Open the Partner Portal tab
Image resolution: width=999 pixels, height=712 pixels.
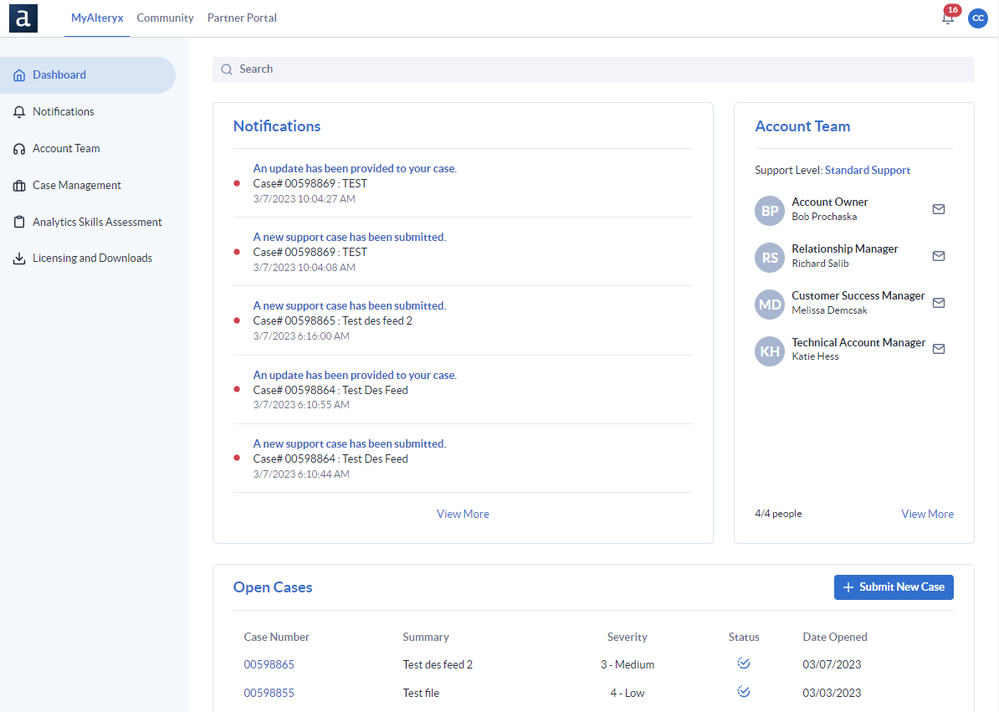242,18
